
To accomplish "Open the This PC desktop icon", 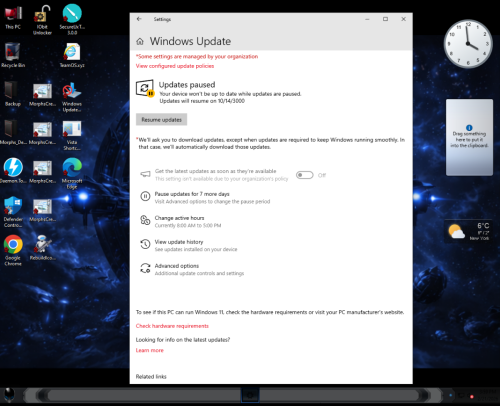I will 13,17.
